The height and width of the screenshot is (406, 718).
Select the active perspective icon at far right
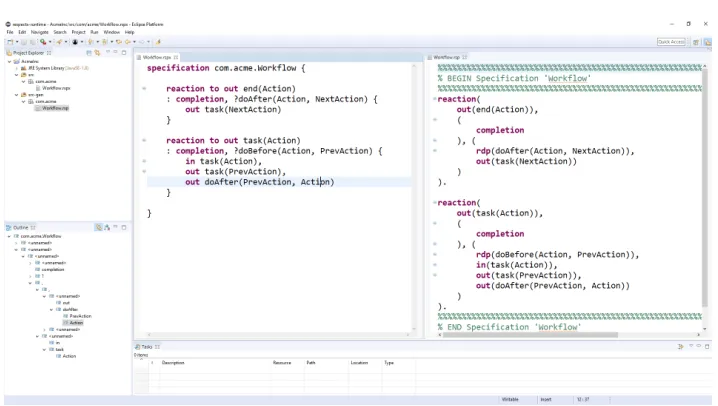707,42
